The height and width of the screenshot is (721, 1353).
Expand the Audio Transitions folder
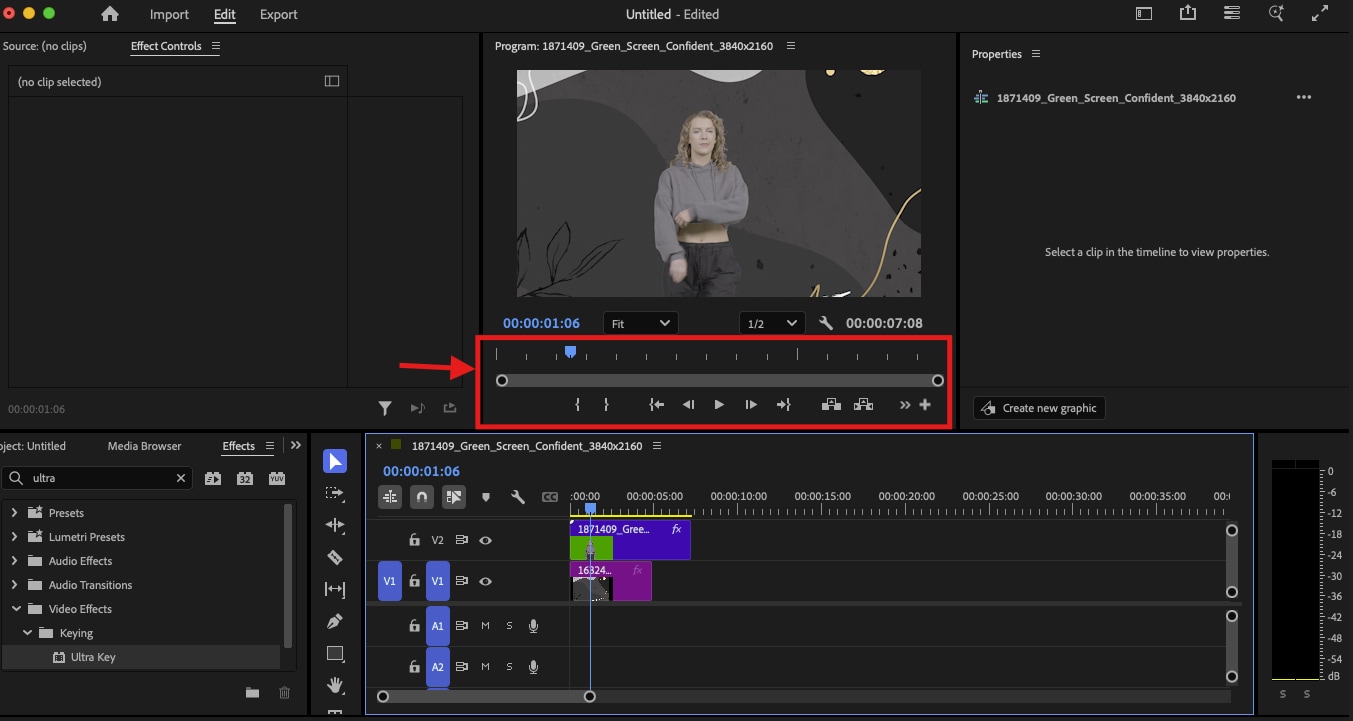pos(14,585)
